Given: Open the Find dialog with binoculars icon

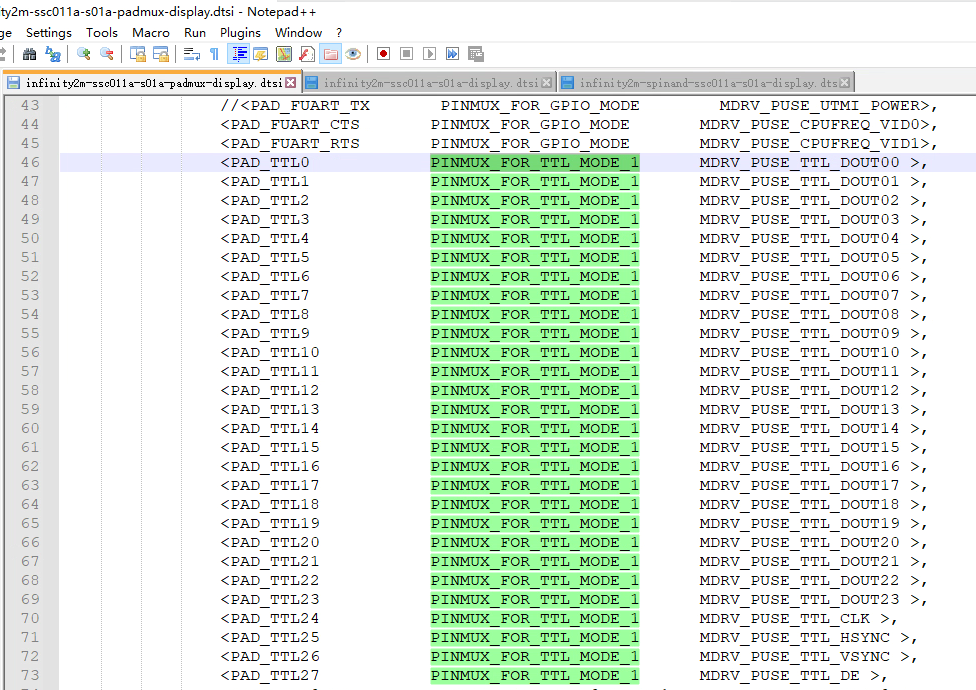Looking at the screenshot, I should [30, 54].
